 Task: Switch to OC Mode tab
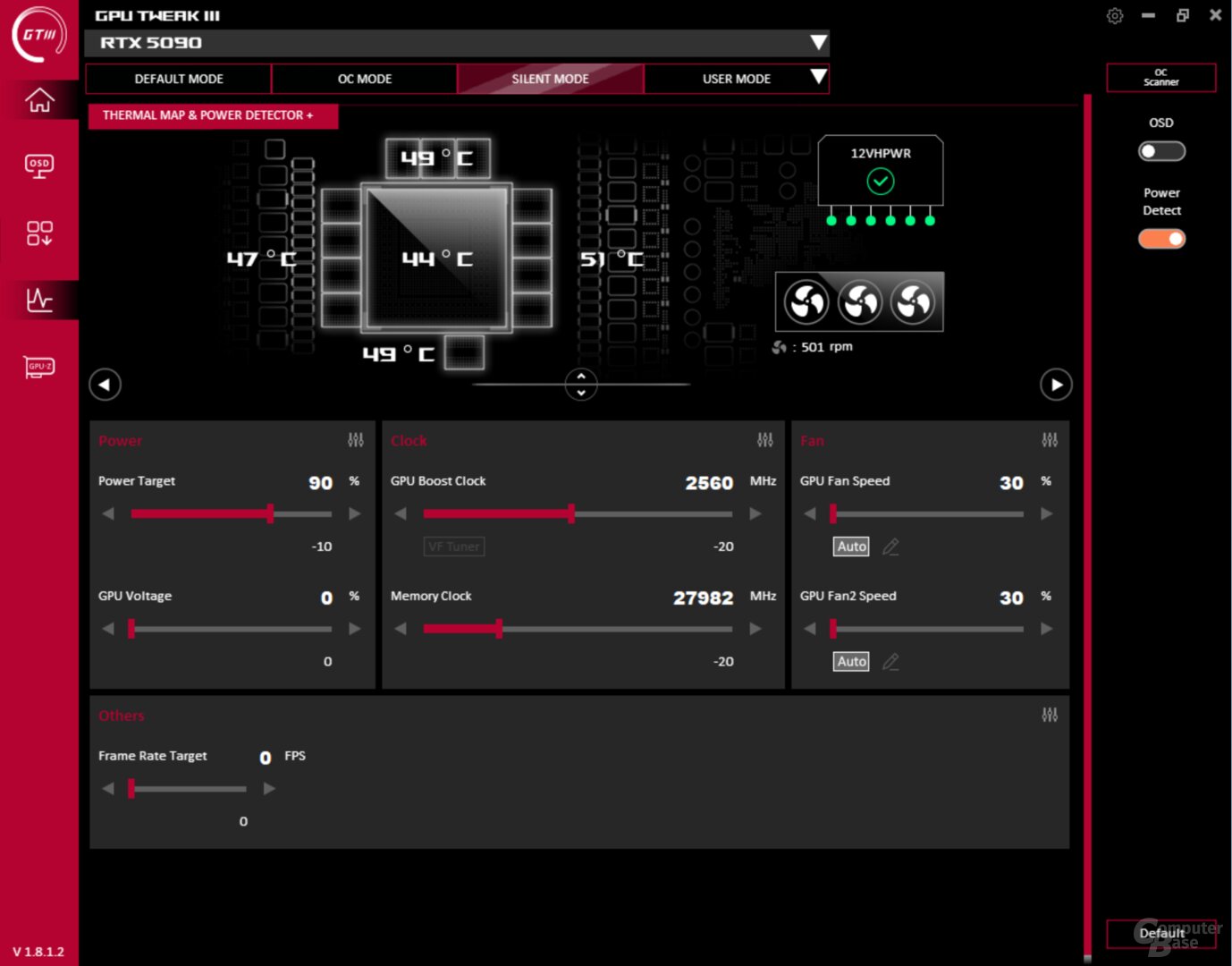pos(365,79)
